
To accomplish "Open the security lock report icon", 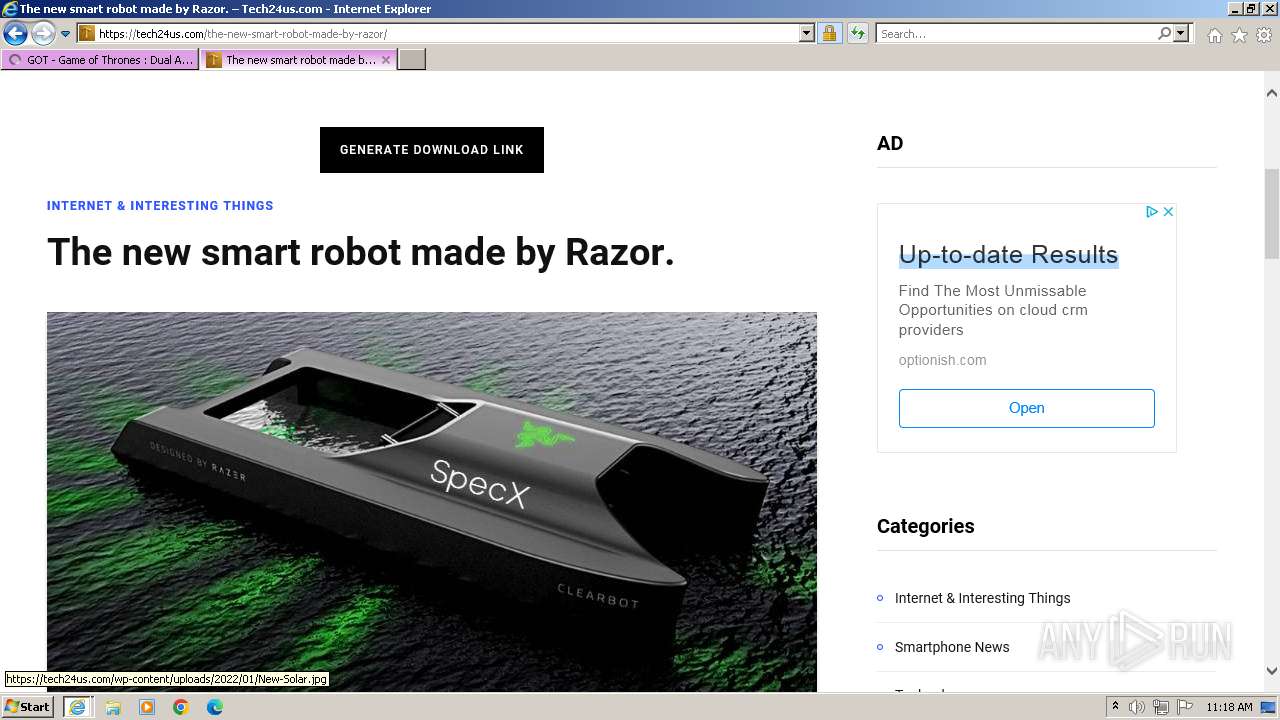I will click(x=829, y=33).
